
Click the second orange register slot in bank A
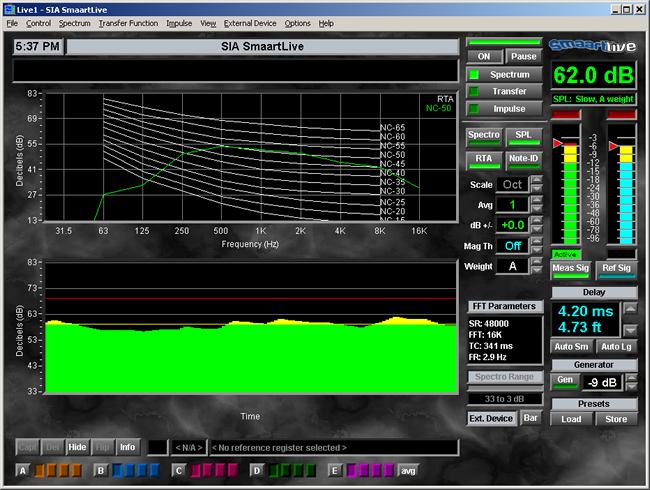pos(52,471)
